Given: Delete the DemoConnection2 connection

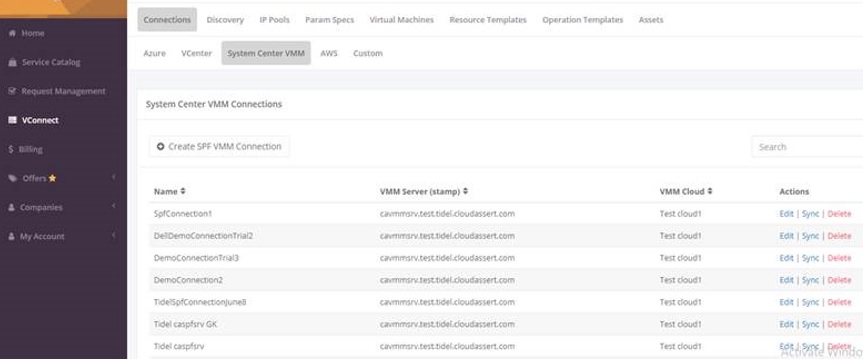Looking at the screenshot, I should (x=839, y=280).
